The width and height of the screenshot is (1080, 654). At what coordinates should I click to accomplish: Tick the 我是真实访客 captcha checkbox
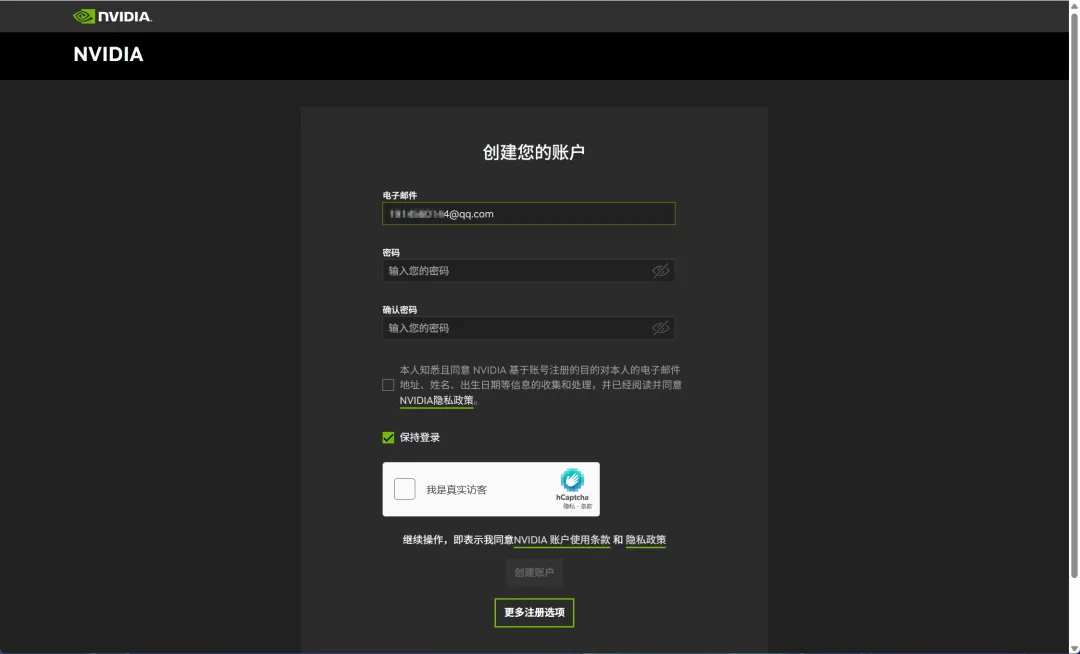tap(404, 489)
